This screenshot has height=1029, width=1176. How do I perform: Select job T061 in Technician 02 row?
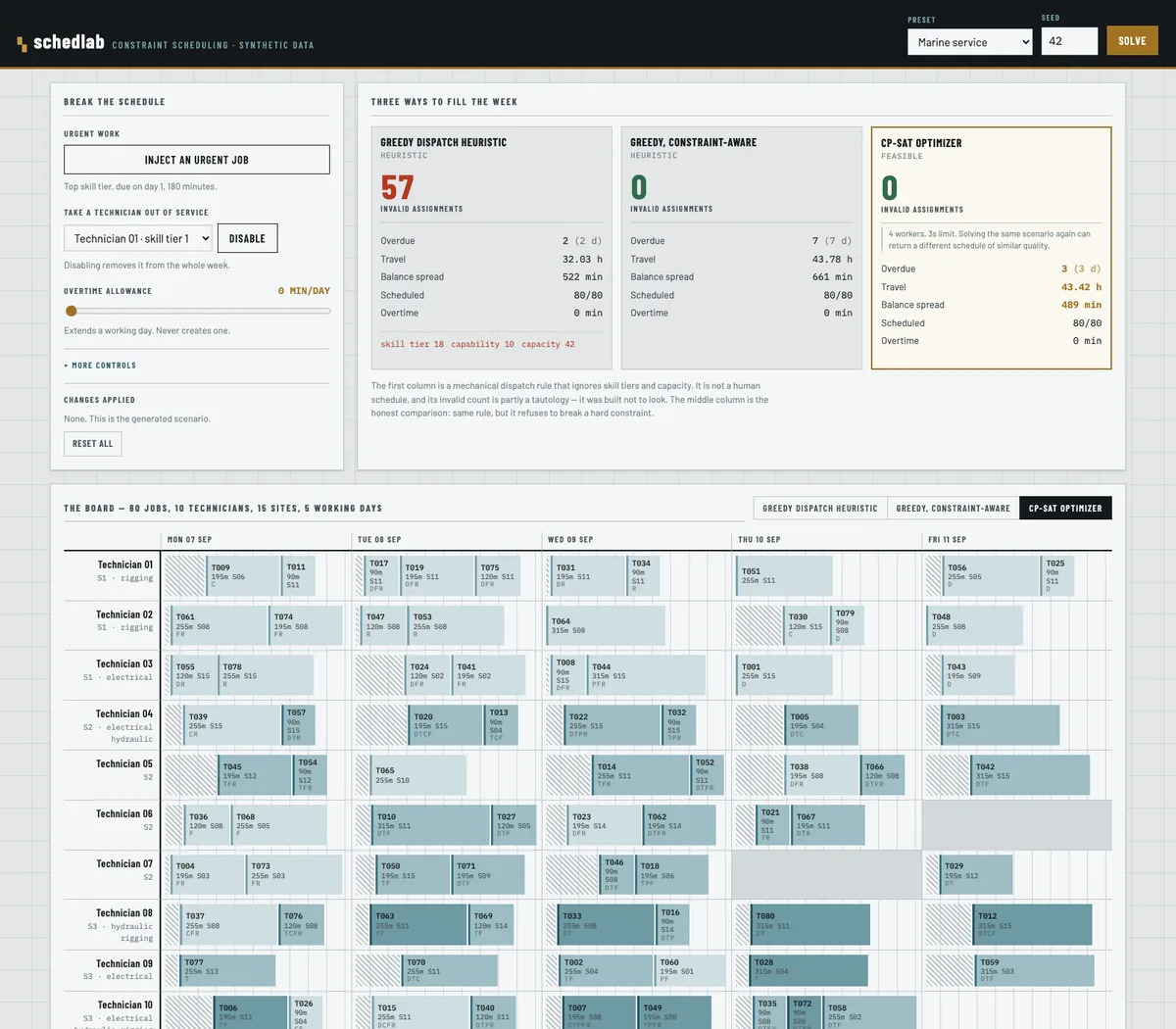click(x=220, y=625)
